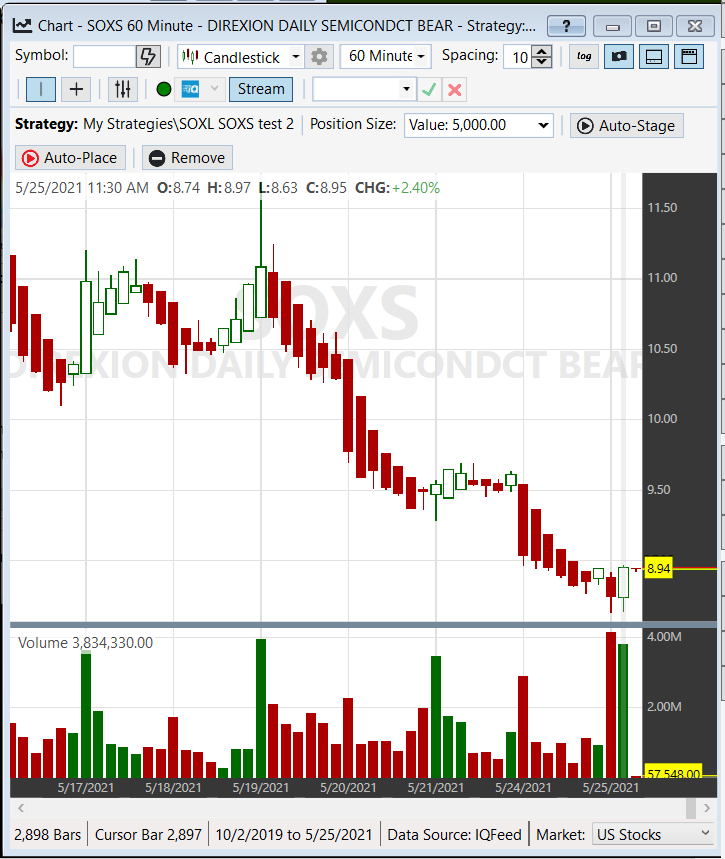Viewport: 725px width, 859px height.
Task: Select the vertical line cursor tool
Action: tap(41, 89)
